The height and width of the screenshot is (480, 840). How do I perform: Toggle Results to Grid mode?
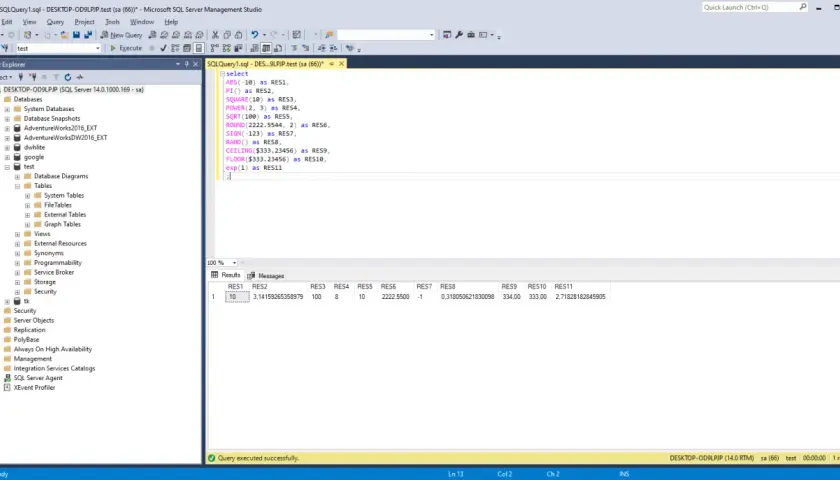pyautogui.click(x=266, y=48)
